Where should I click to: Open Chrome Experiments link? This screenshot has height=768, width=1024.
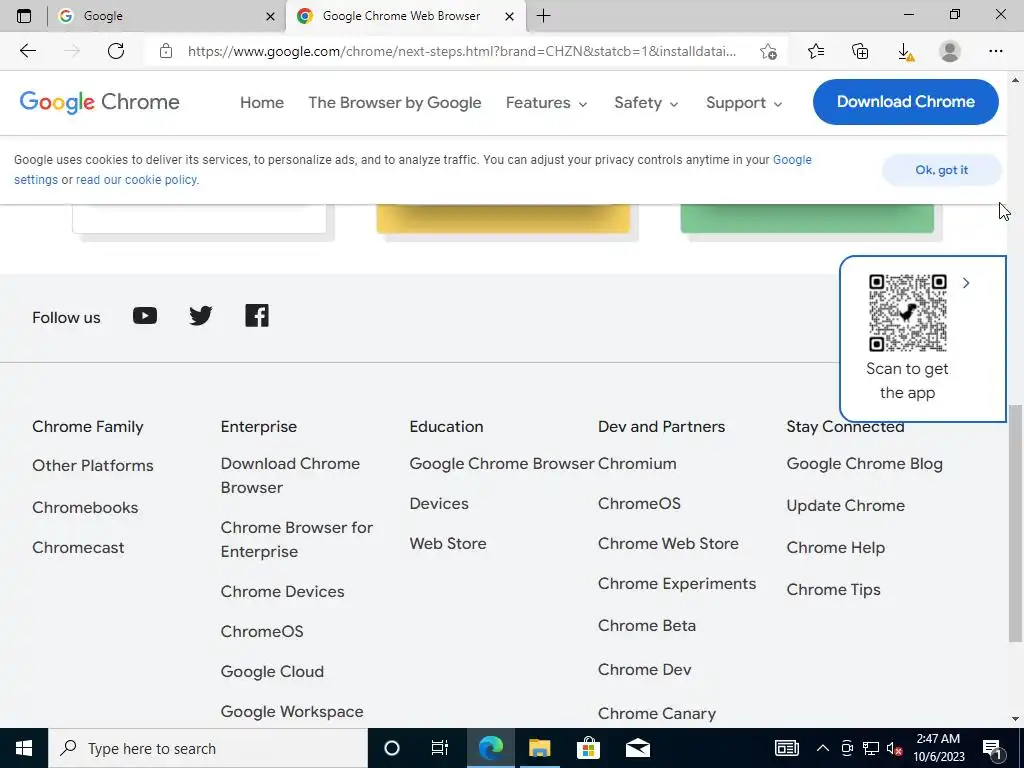[677, 584]
